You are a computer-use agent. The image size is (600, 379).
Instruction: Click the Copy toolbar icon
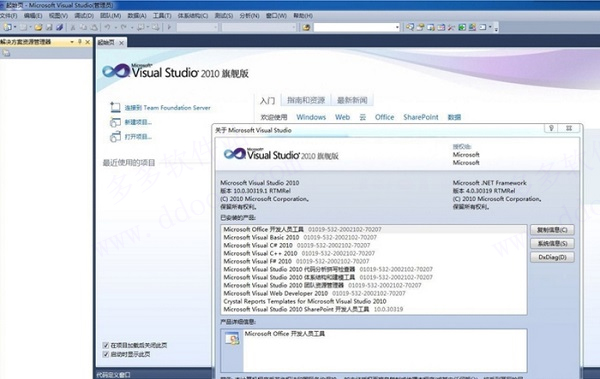pyautogui.click(x=83, y=27)
